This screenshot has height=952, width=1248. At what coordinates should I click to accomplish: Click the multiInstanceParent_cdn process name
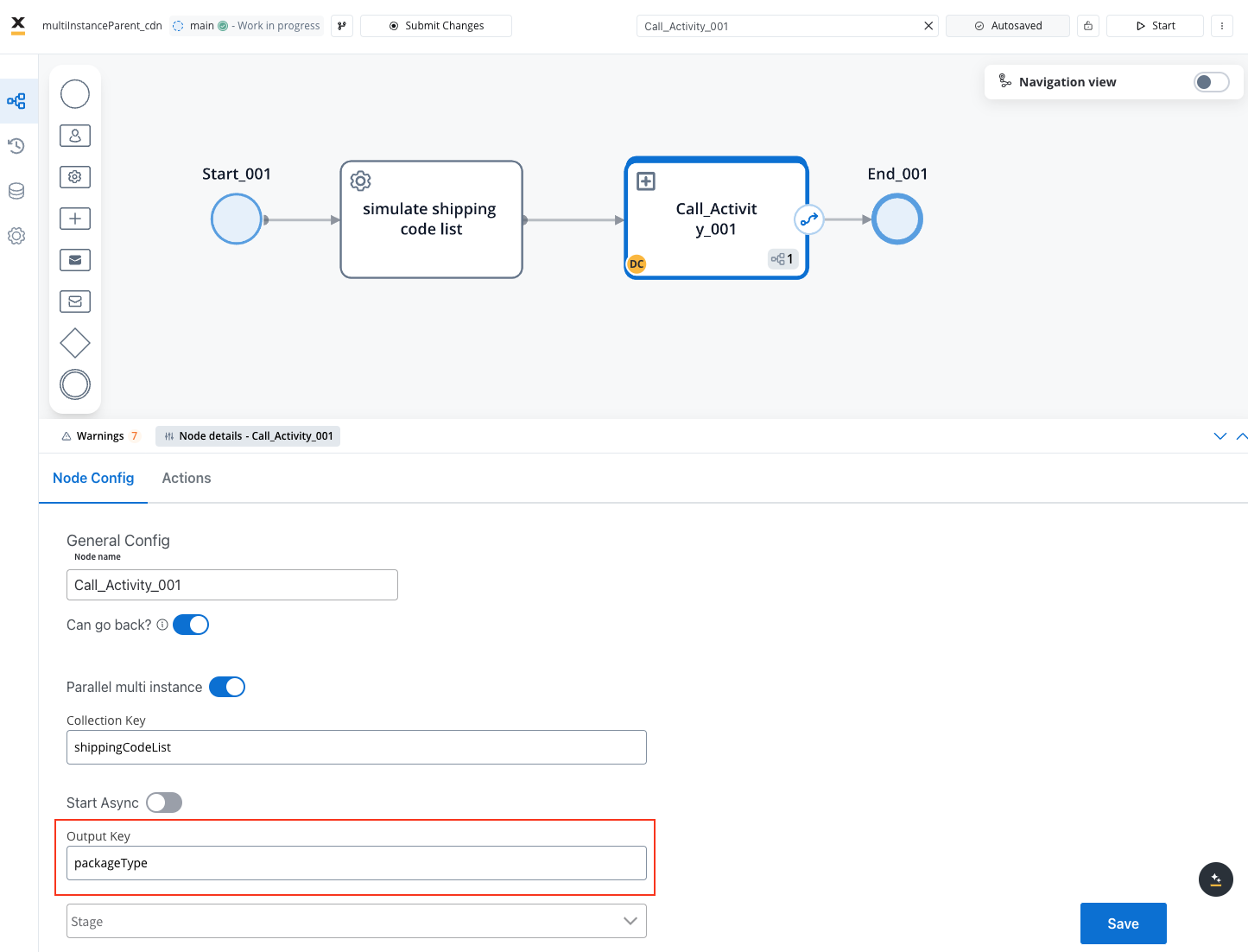point(102,26)
